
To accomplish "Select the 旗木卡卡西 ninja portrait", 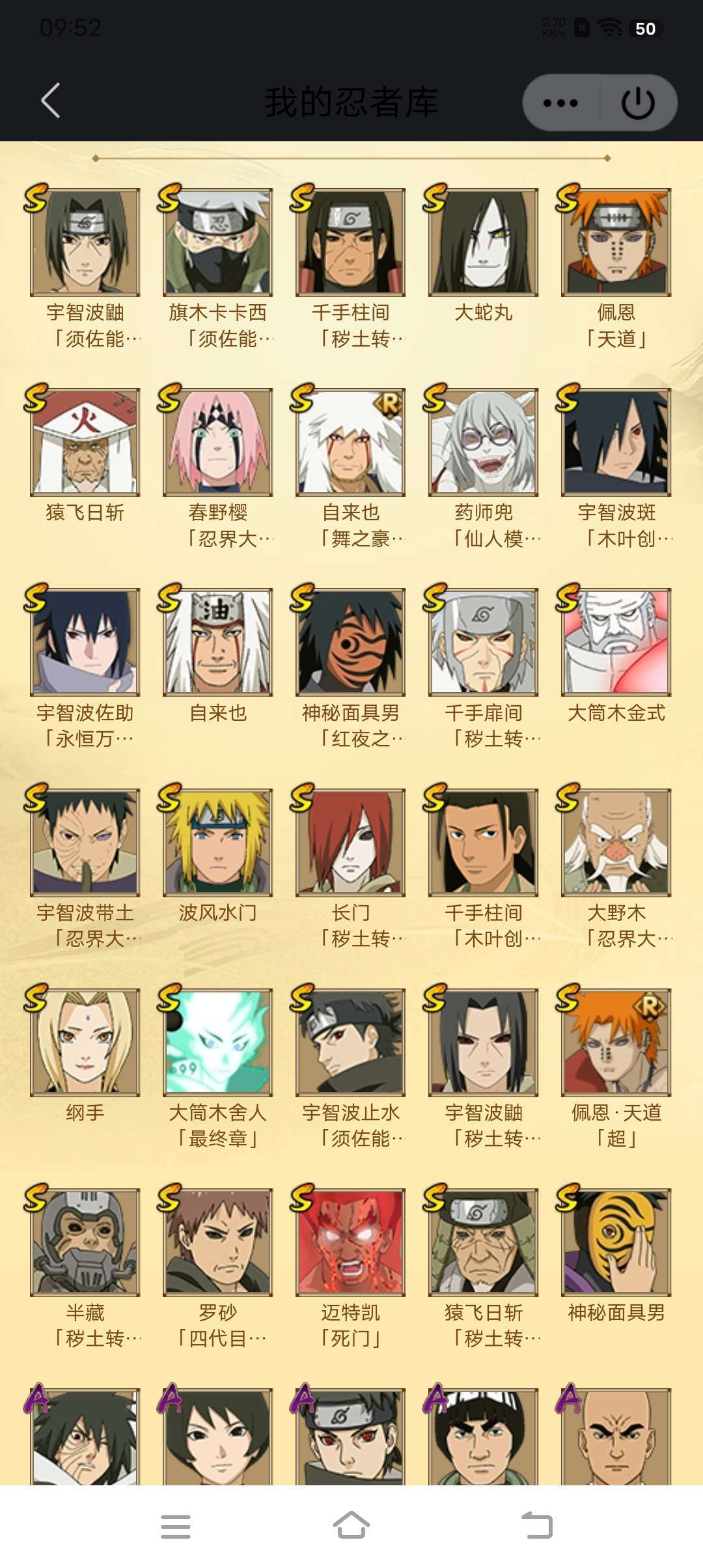I will point(218,242).
